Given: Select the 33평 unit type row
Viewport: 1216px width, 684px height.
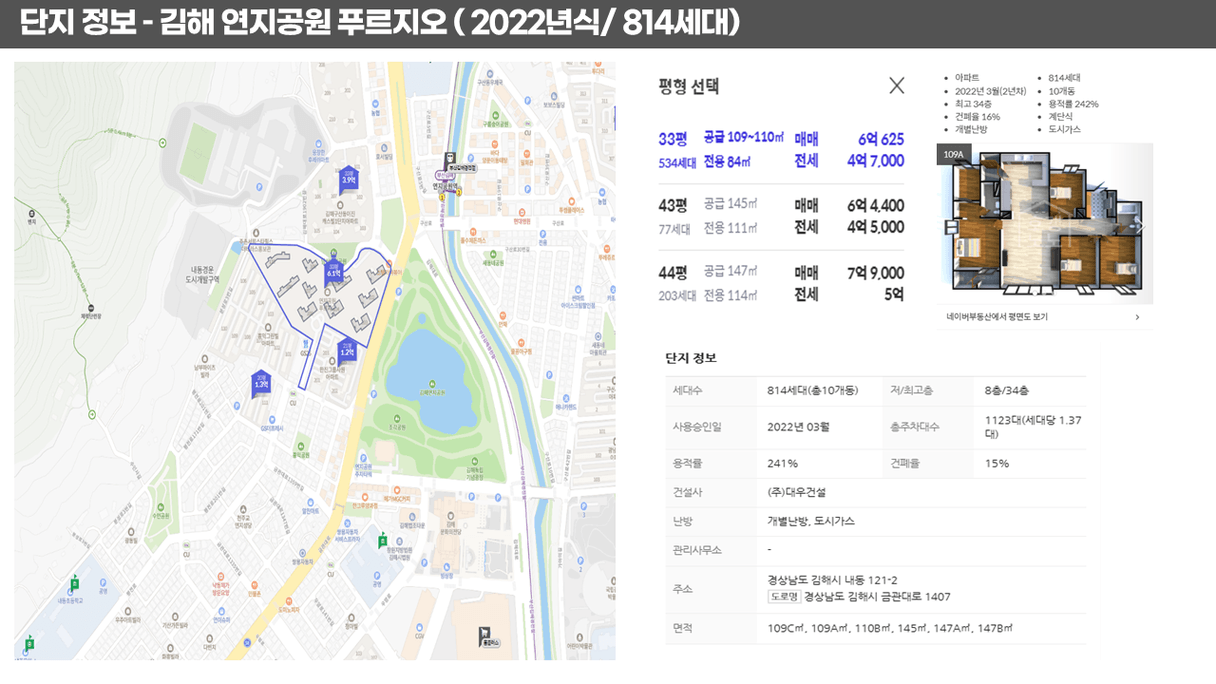Looking at the screenshot, I should pos(781,150).
